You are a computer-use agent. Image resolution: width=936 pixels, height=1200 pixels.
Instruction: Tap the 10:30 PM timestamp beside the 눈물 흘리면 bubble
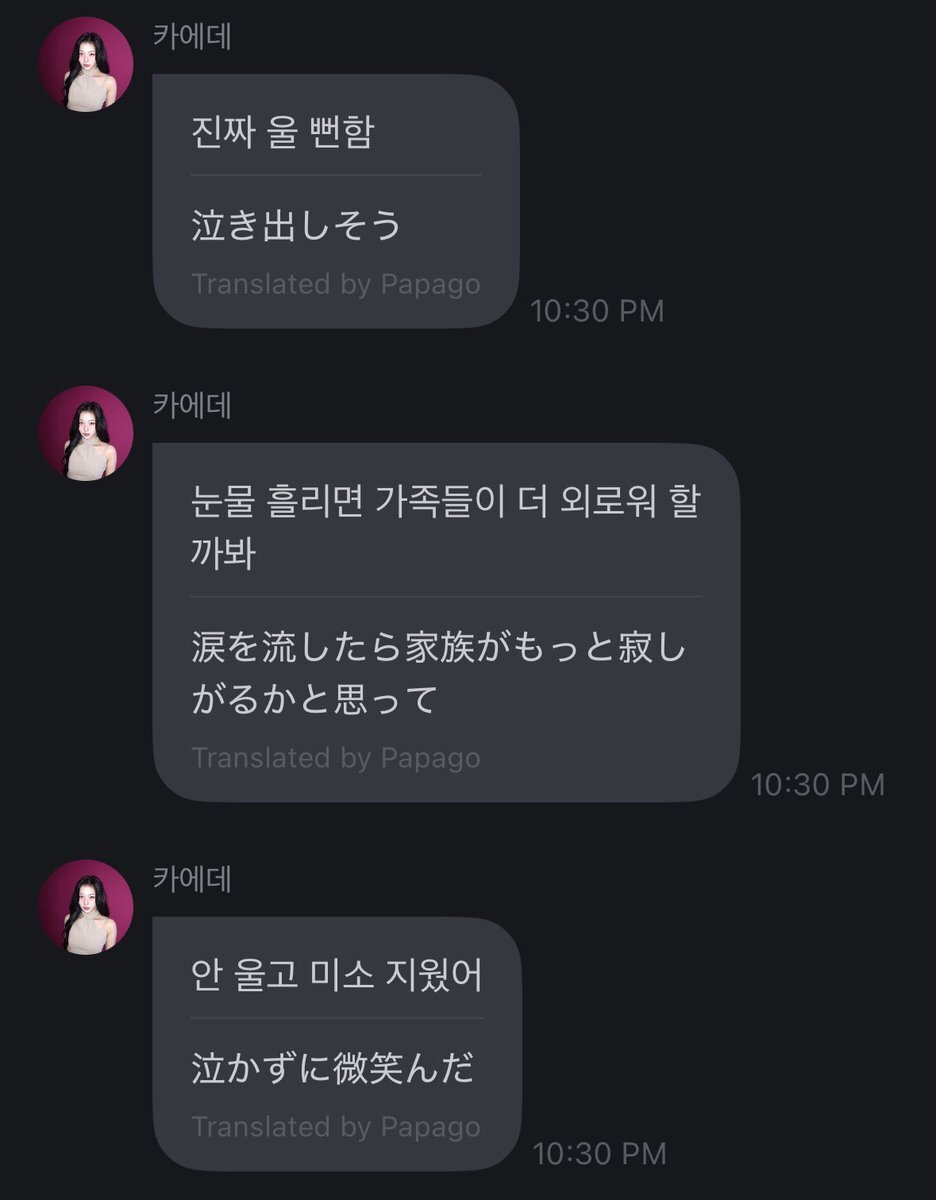[818, 785]
